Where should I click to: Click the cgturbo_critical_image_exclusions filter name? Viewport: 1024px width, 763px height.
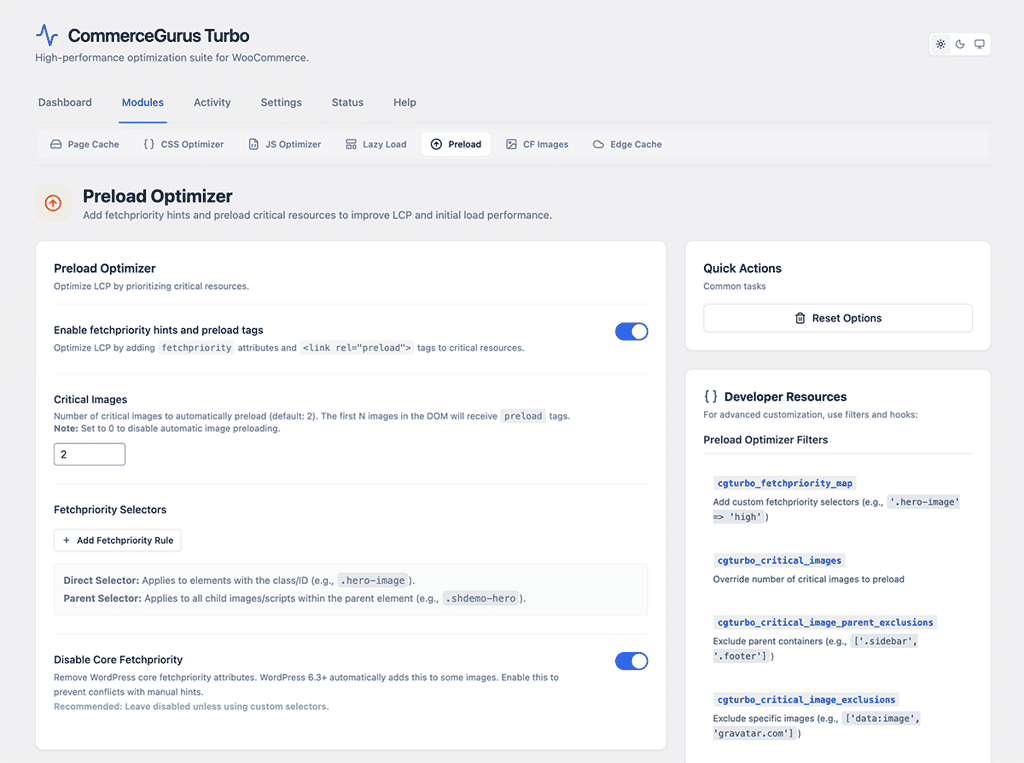(x=806, y=700)
